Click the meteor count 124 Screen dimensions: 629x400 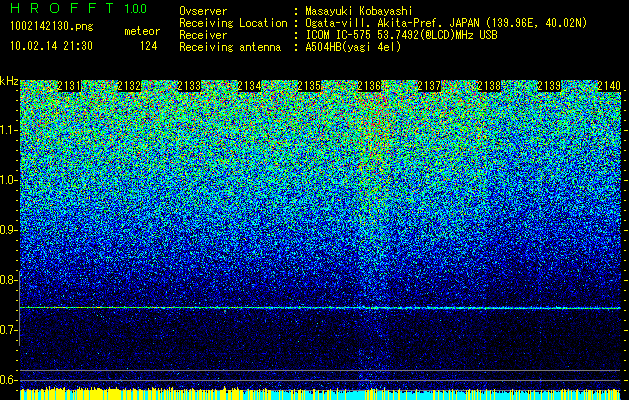click(148, 46)
